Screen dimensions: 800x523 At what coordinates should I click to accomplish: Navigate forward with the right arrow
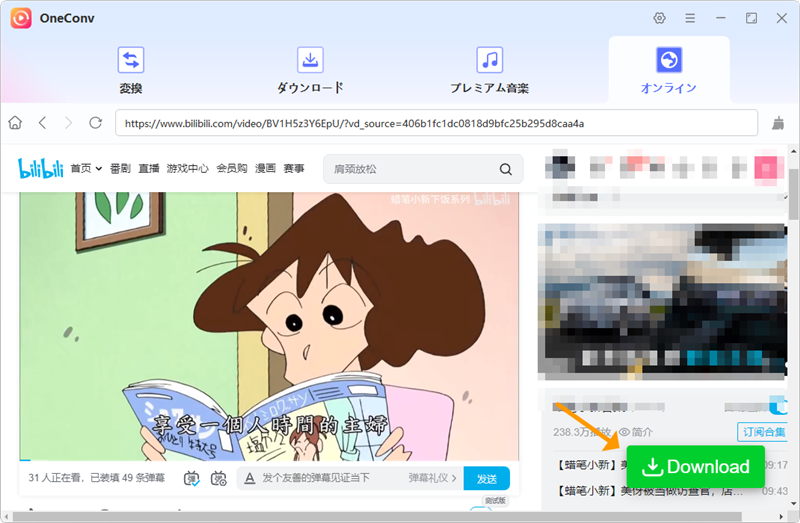68,123
